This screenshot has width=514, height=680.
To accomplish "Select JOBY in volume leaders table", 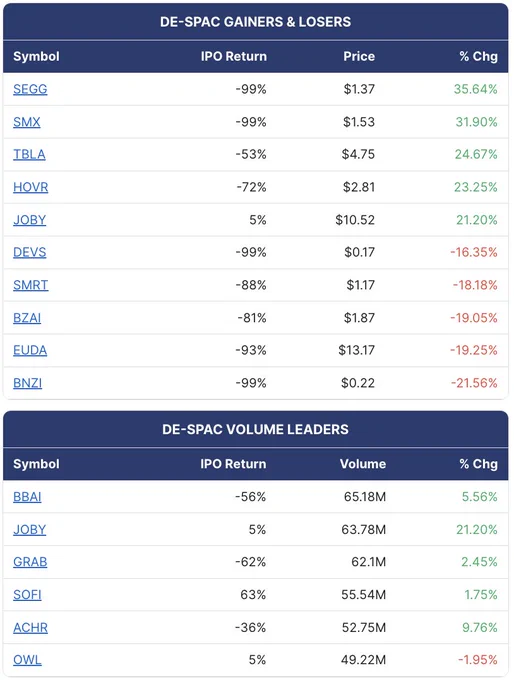I will [x=29, y=530].
